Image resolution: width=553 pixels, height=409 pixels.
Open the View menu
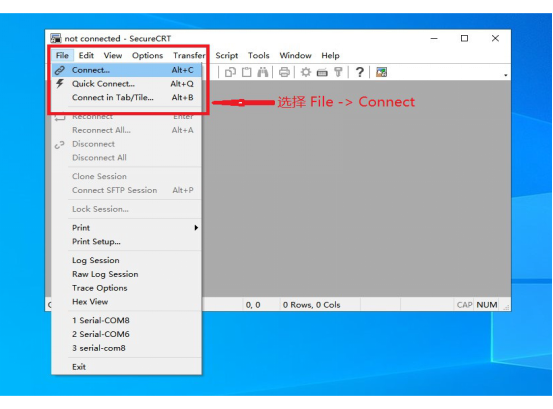pyautogui.click(x=113, y=55)
